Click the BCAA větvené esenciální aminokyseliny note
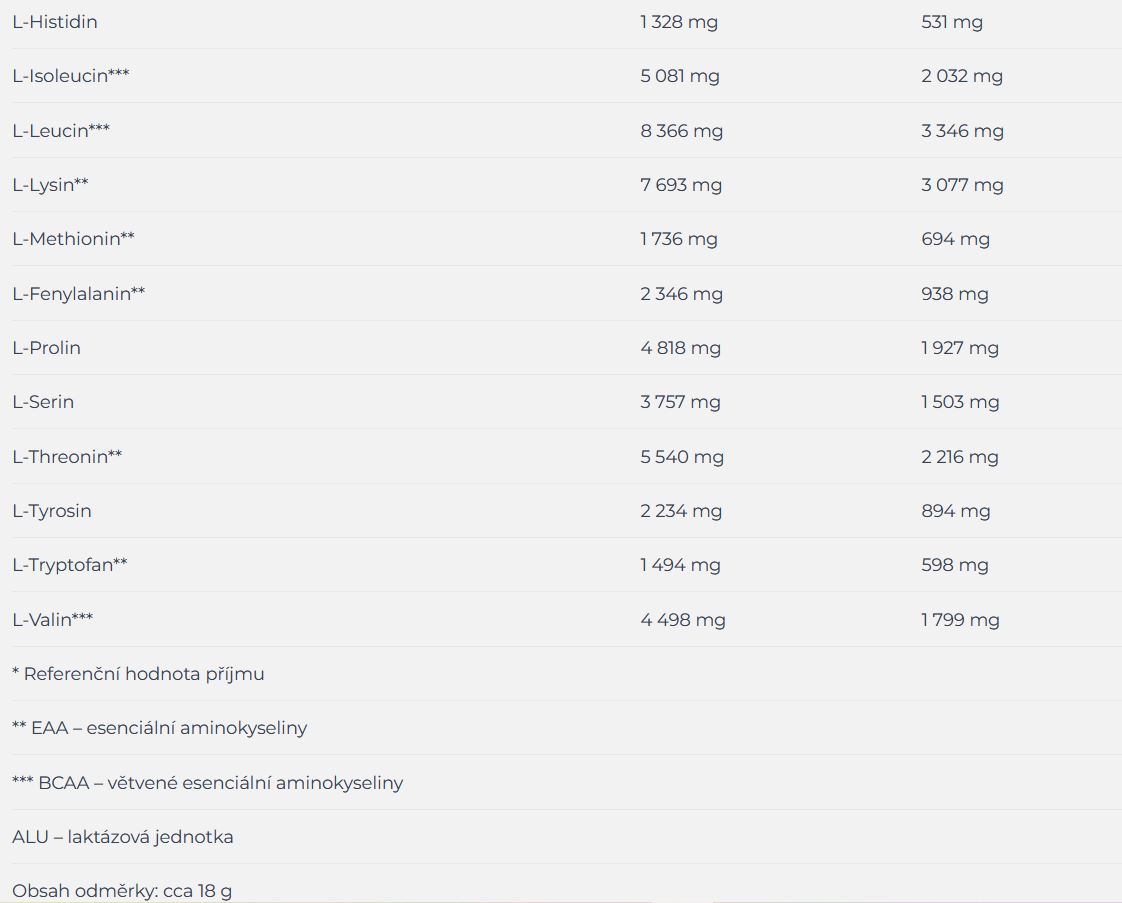The width and height of the screenshot is (1122, 903). pos(208,783)
